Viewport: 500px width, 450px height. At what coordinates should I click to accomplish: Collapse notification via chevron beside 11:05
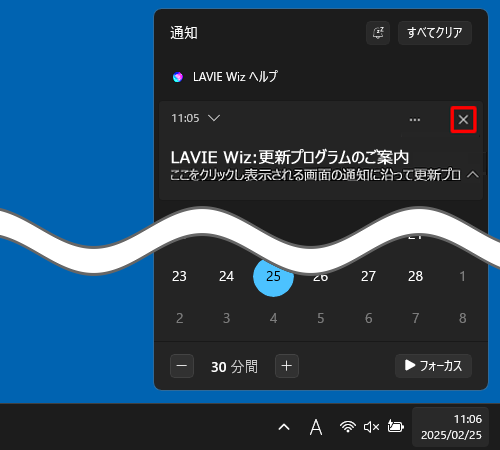(x=214, y=118)
